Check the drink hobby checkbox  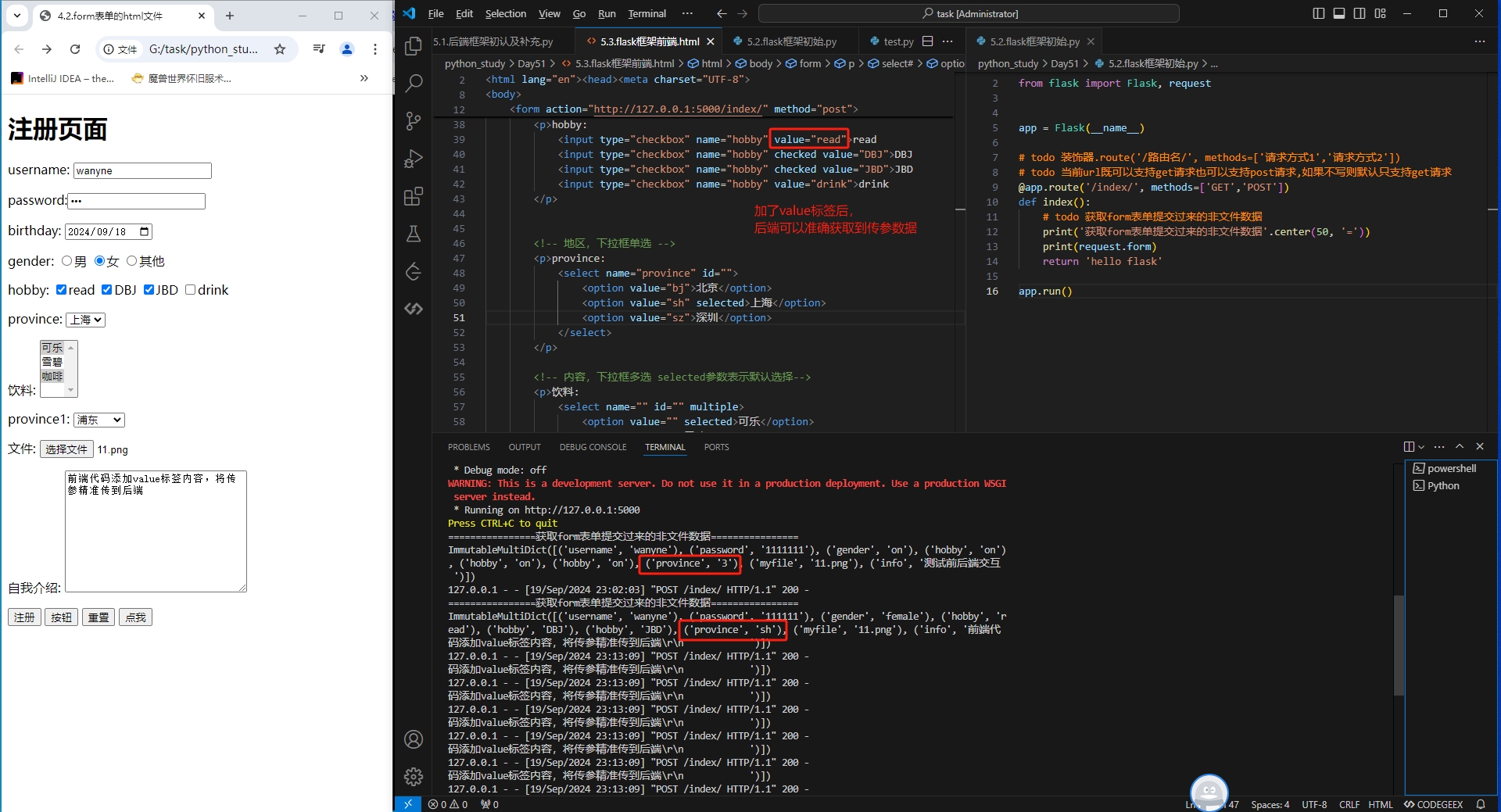(x=190, y=290)
